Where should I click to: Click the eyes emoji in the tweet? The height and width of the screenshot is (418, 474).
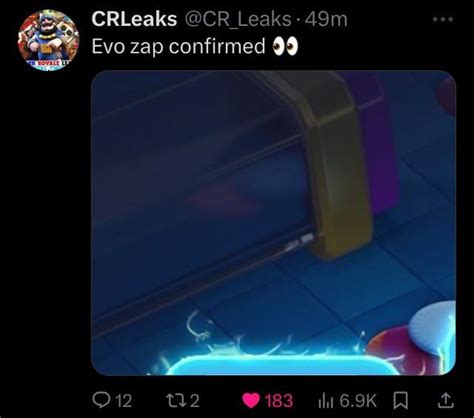285,47
